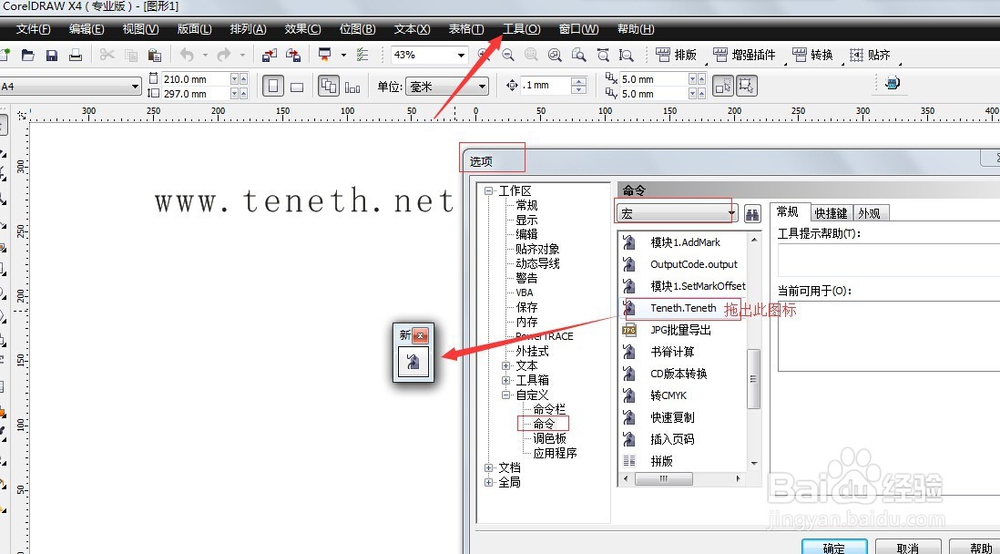Click the Paste clipboard icon
The height and width of the screenshot is (554, 1000).
click(x=154, y=55)
